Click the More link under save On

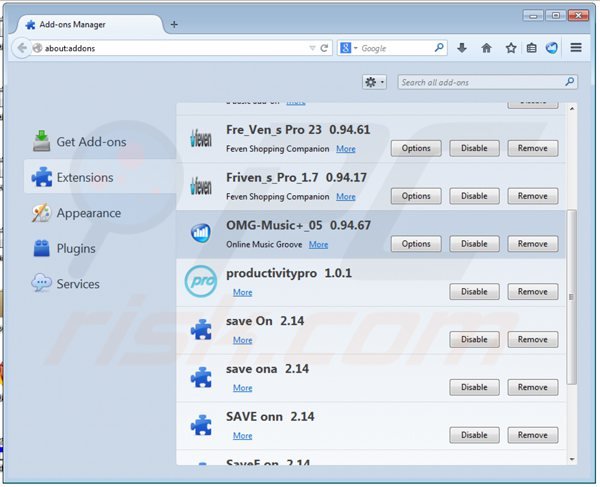click(242, 340)
